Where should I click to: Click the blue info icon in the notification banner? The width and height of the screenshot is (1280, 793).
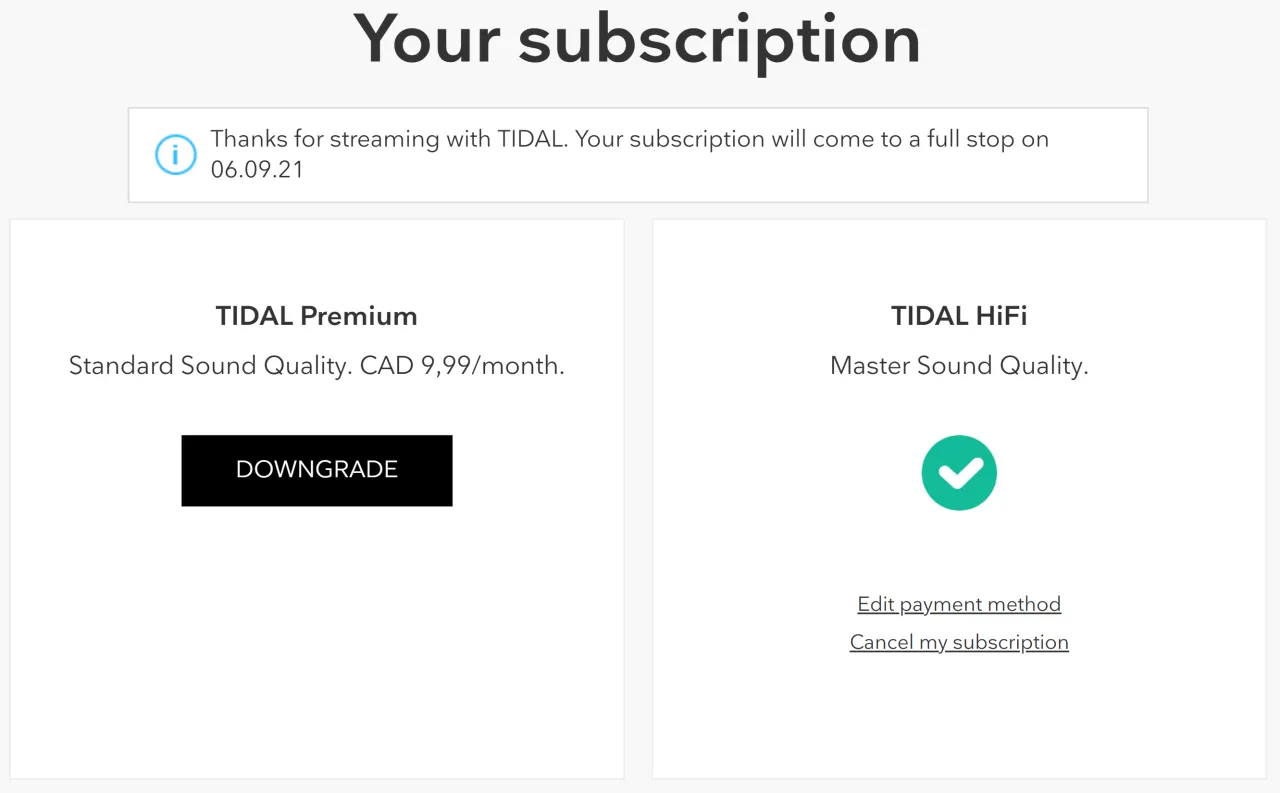pyautogui.click(x=176, y=155)
